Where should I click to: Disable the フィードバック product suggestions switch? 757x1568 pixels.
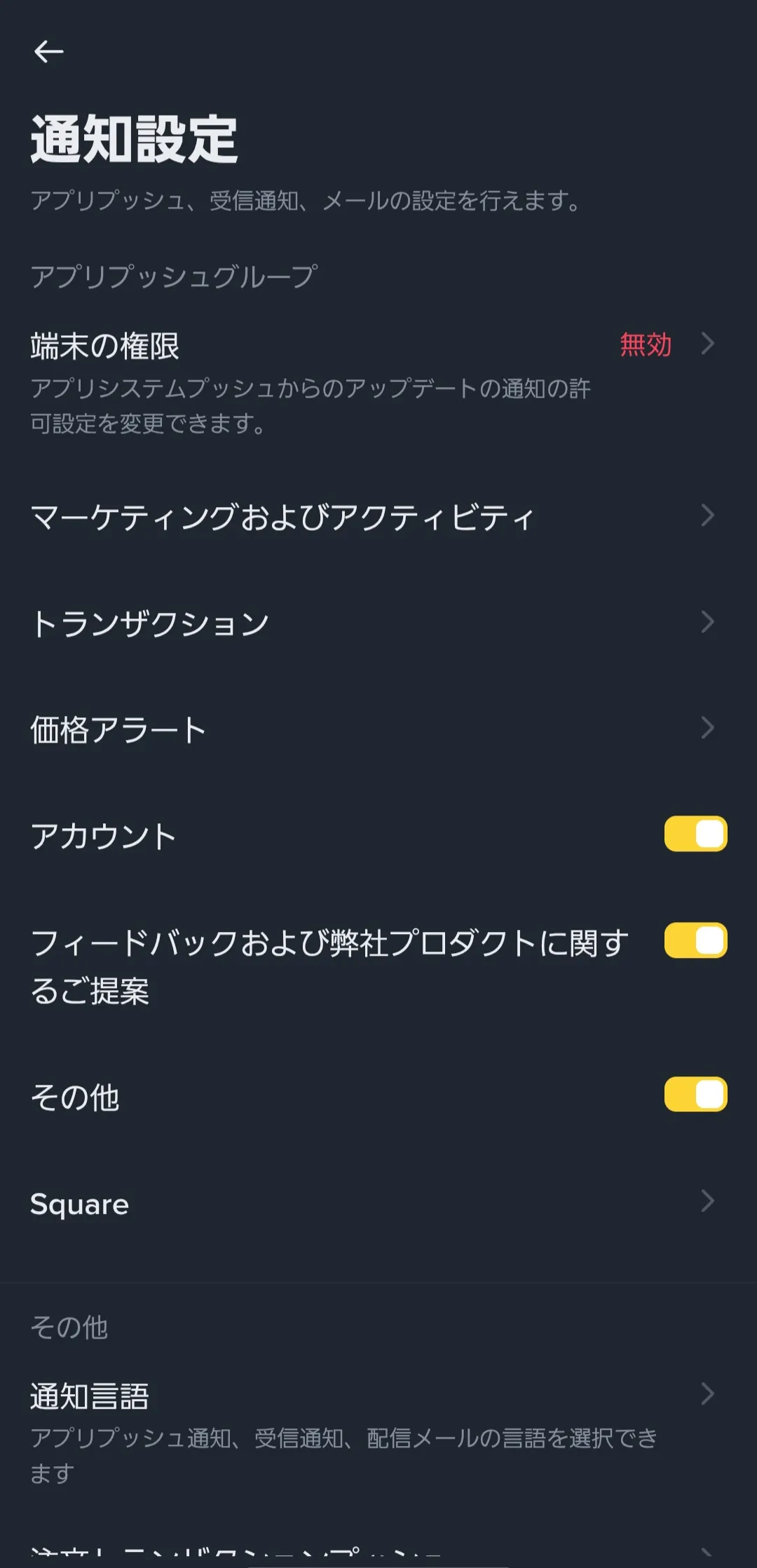tap(695, 940)
